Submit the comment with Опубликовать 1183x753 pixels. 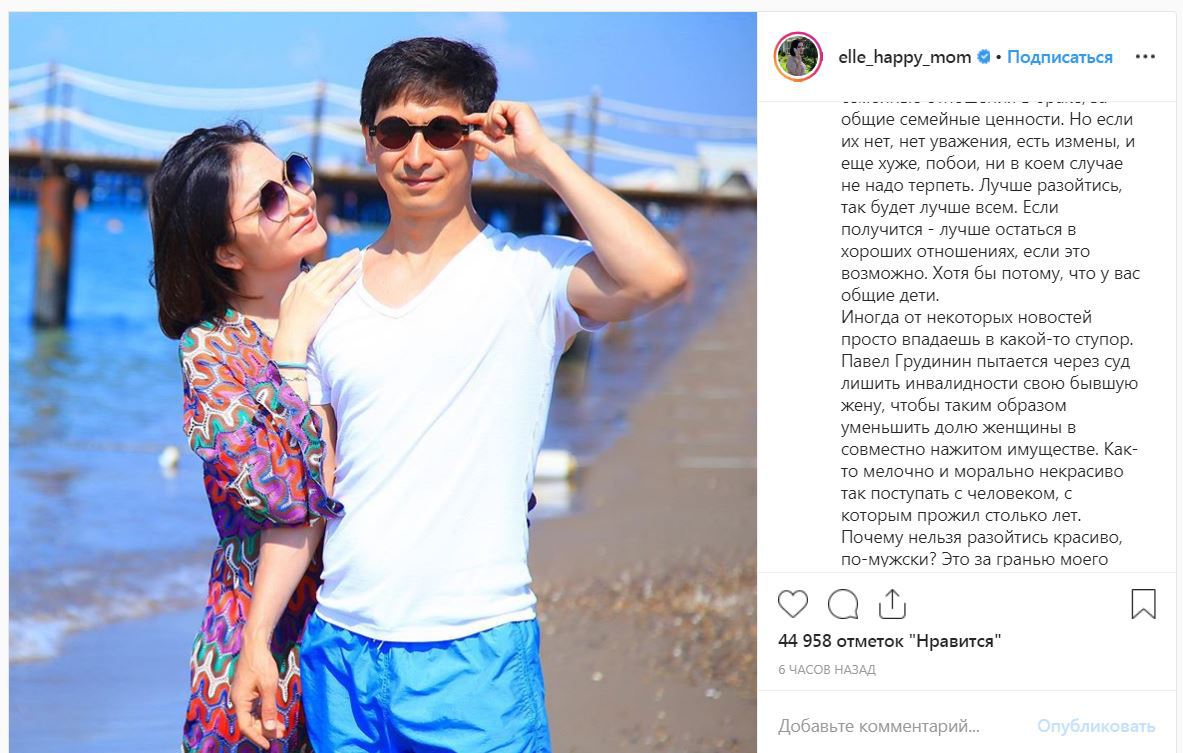[x=1095, y=726]
